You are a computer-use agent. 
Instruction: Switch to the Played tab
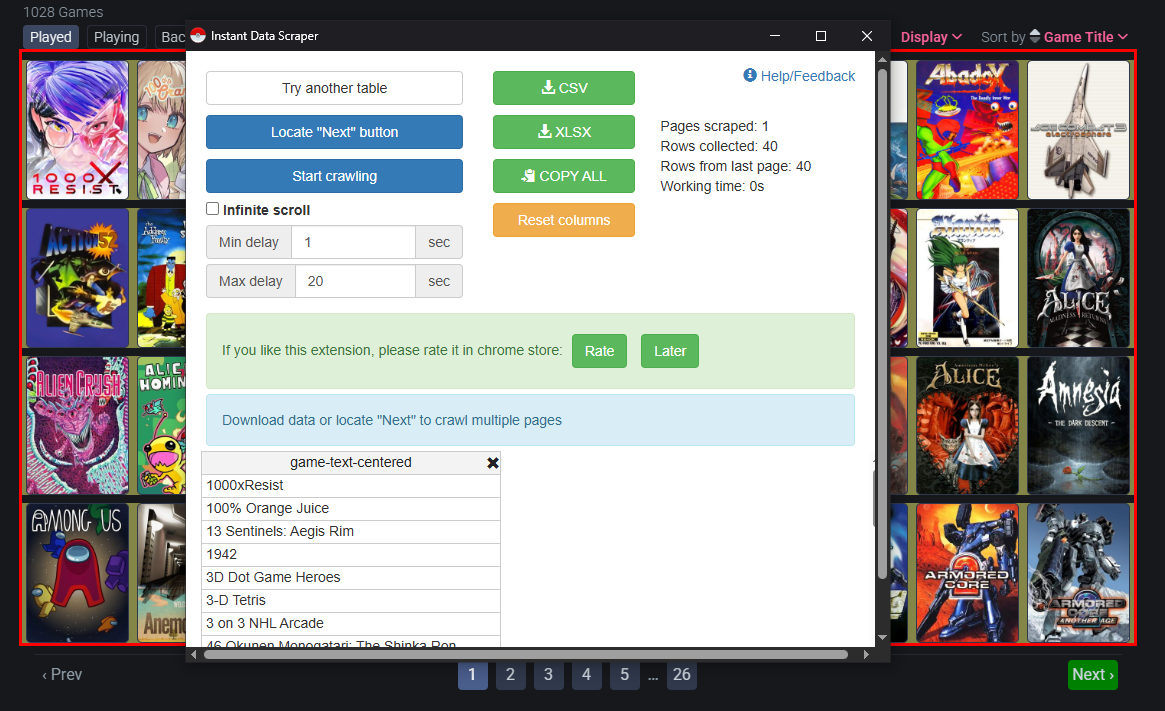coord(51,36)
